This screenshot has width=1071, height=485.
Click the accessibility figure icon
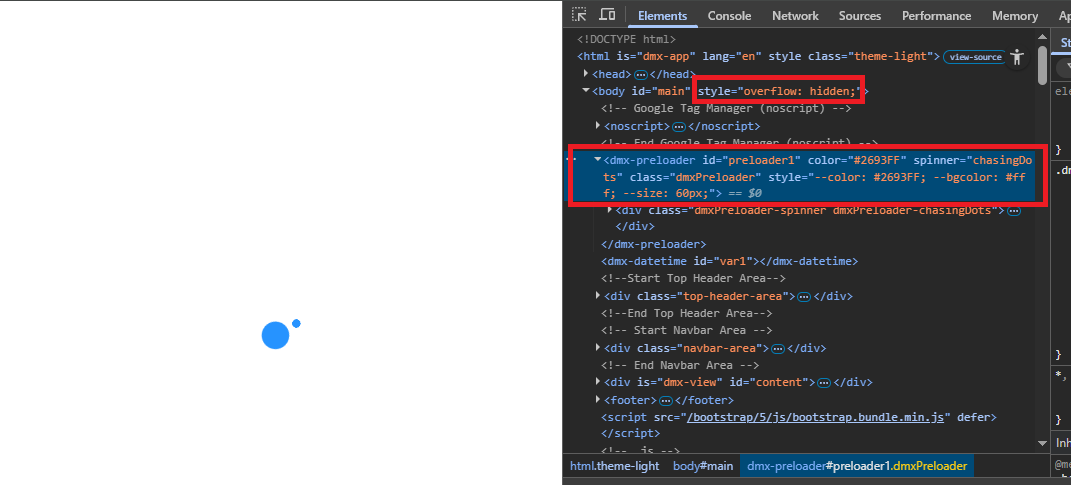pyautogui.click(x=1017, y=57)
